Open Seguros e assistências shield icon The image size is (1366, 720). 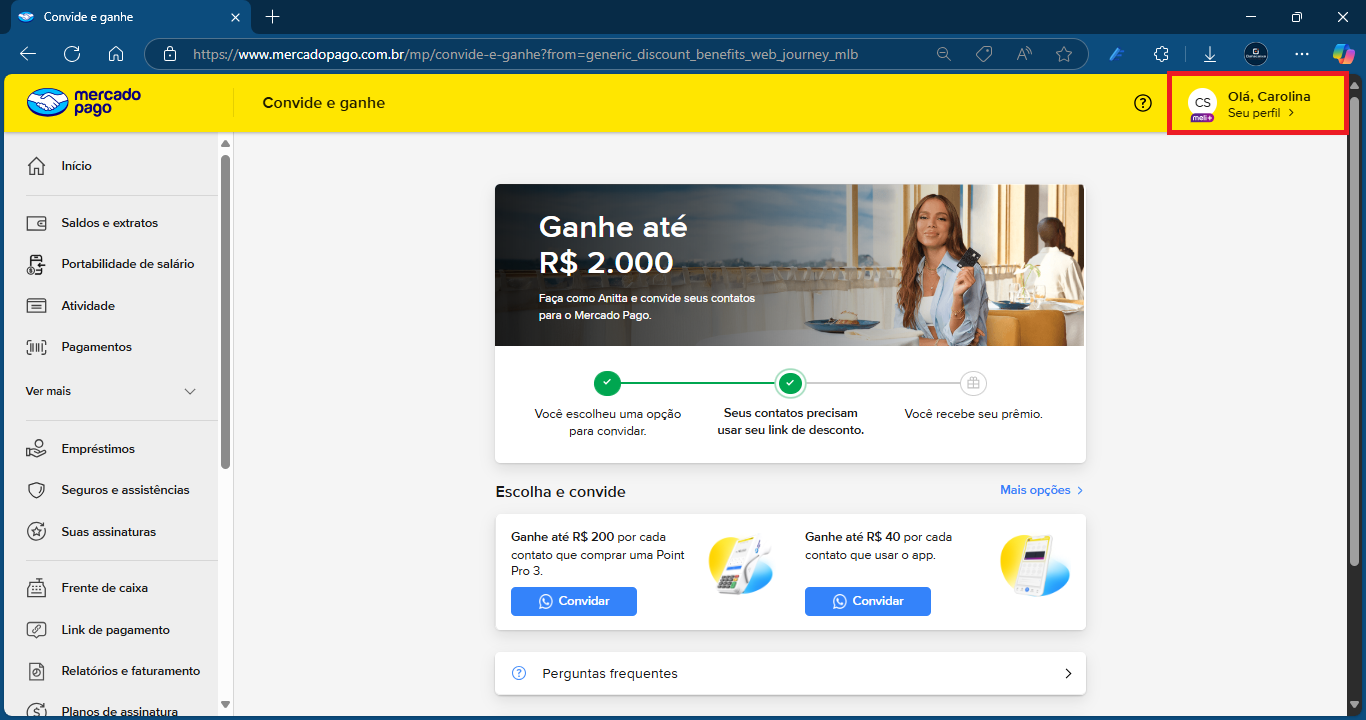[x=37, y=490]
